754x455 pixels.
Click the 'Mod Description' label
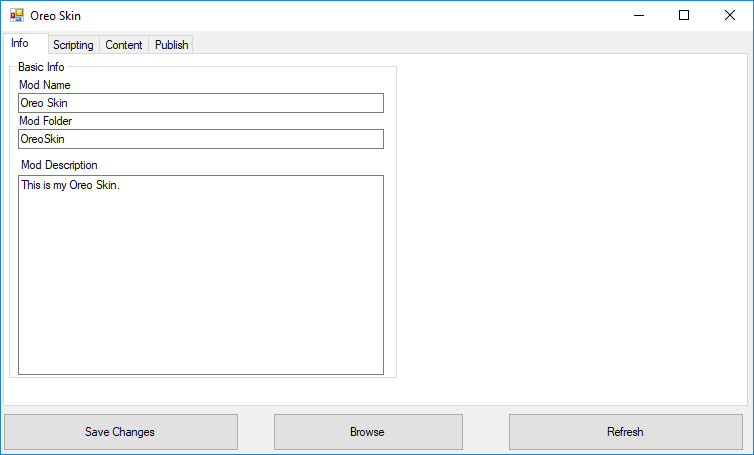point(59,165)
